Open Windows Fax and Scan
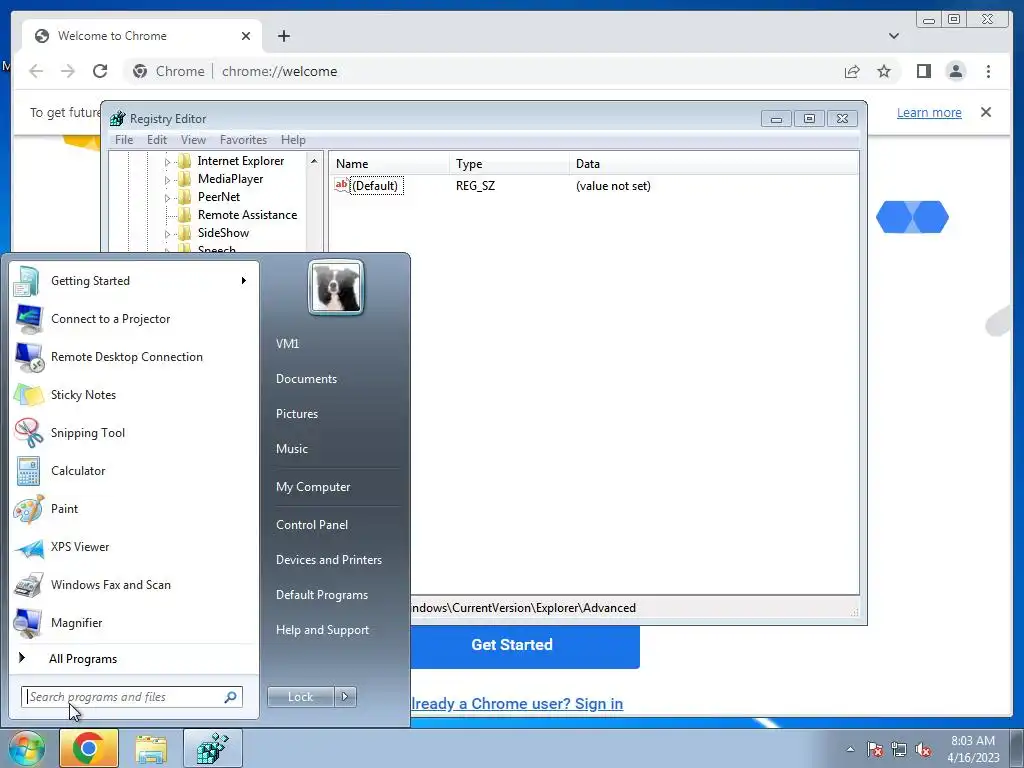The width and height of the screenshot is (1024, 768). click(134, 584)
